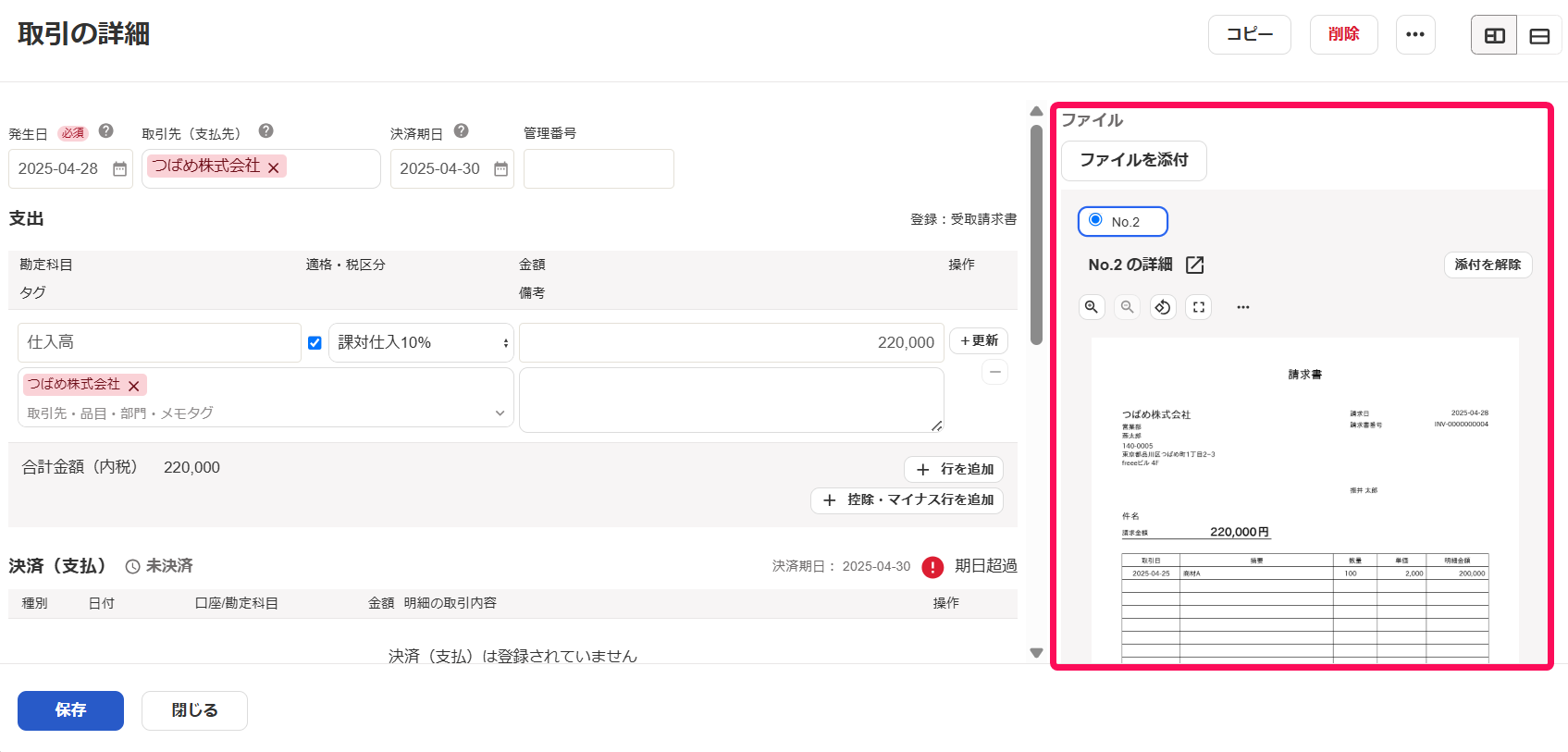The height and width of the screenshot is (752, 1568).
Task: Zoom out of the invoice preview
Action: coord(1127,307)
